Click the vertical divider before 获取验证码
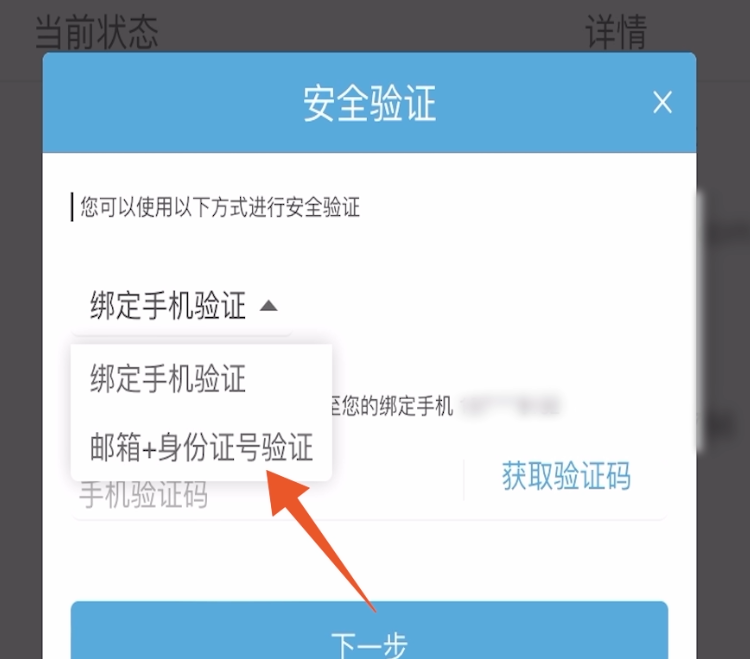The width and height of the screenshot is (750, 659). pyautogui.click(x=463, y=480)
